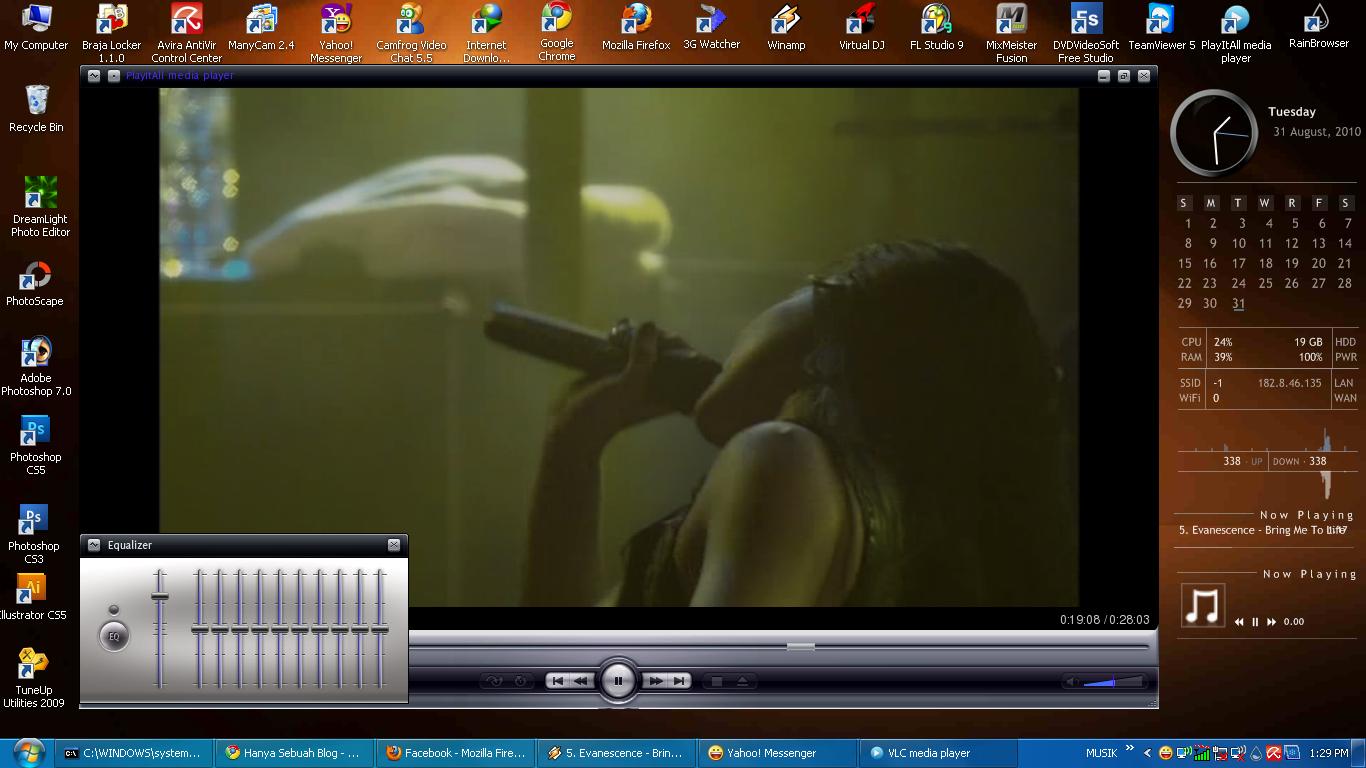The height and width of the screenshot is (768, 1366).
Task: Open Camfrog Video Chat 5.5 shortcut
Action: (x=411, y=33)
